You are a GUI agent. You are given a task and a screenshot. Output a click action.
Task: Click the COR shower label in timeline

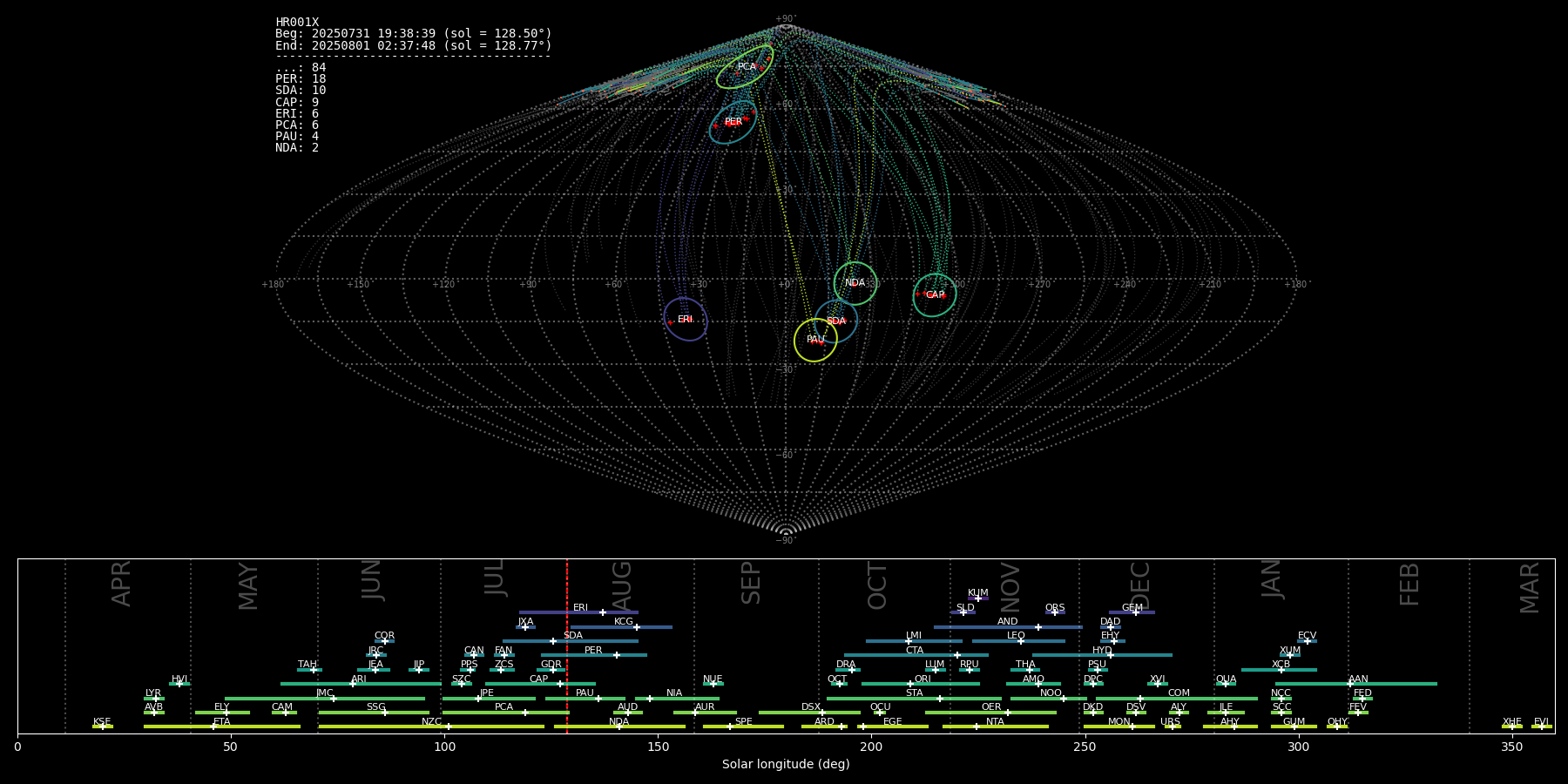pos(384,635)
